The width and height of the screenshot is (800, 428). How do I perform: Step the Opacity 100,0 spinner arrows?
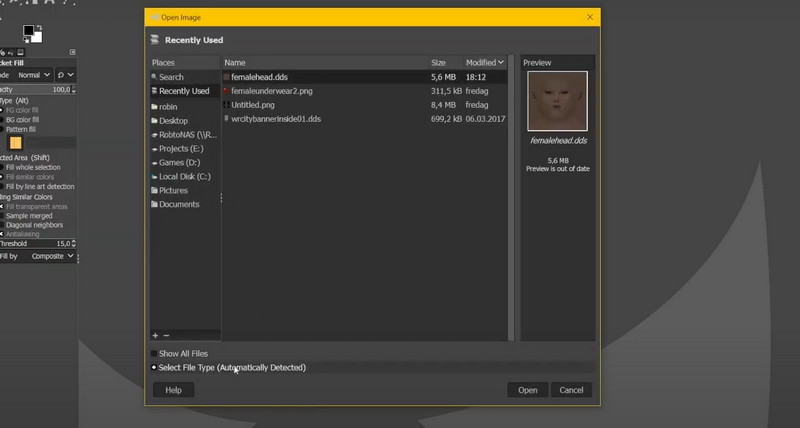73,89
